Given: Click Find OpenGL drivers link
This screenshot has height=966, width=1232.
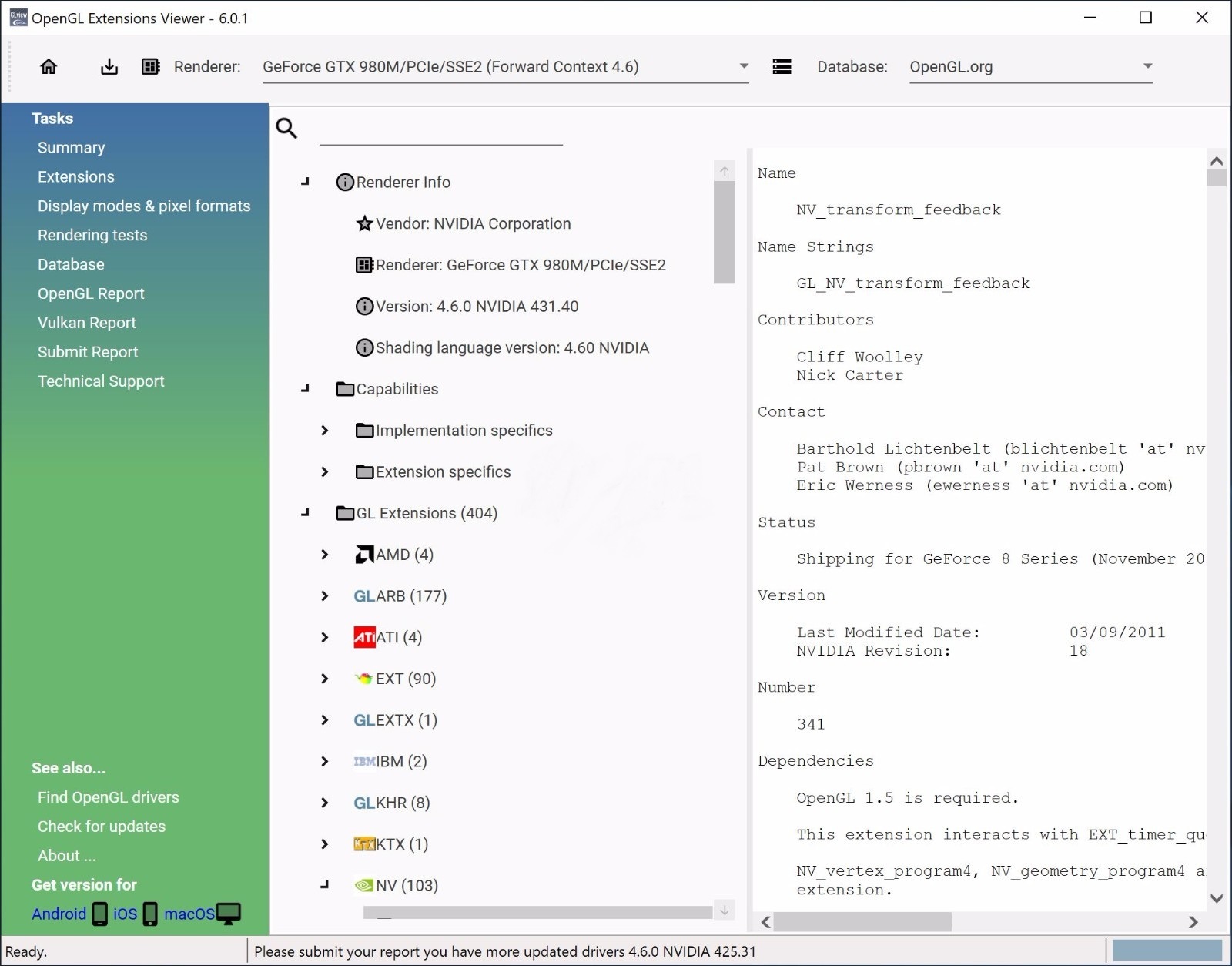Looking at the screenshot, I should point(109,798).
